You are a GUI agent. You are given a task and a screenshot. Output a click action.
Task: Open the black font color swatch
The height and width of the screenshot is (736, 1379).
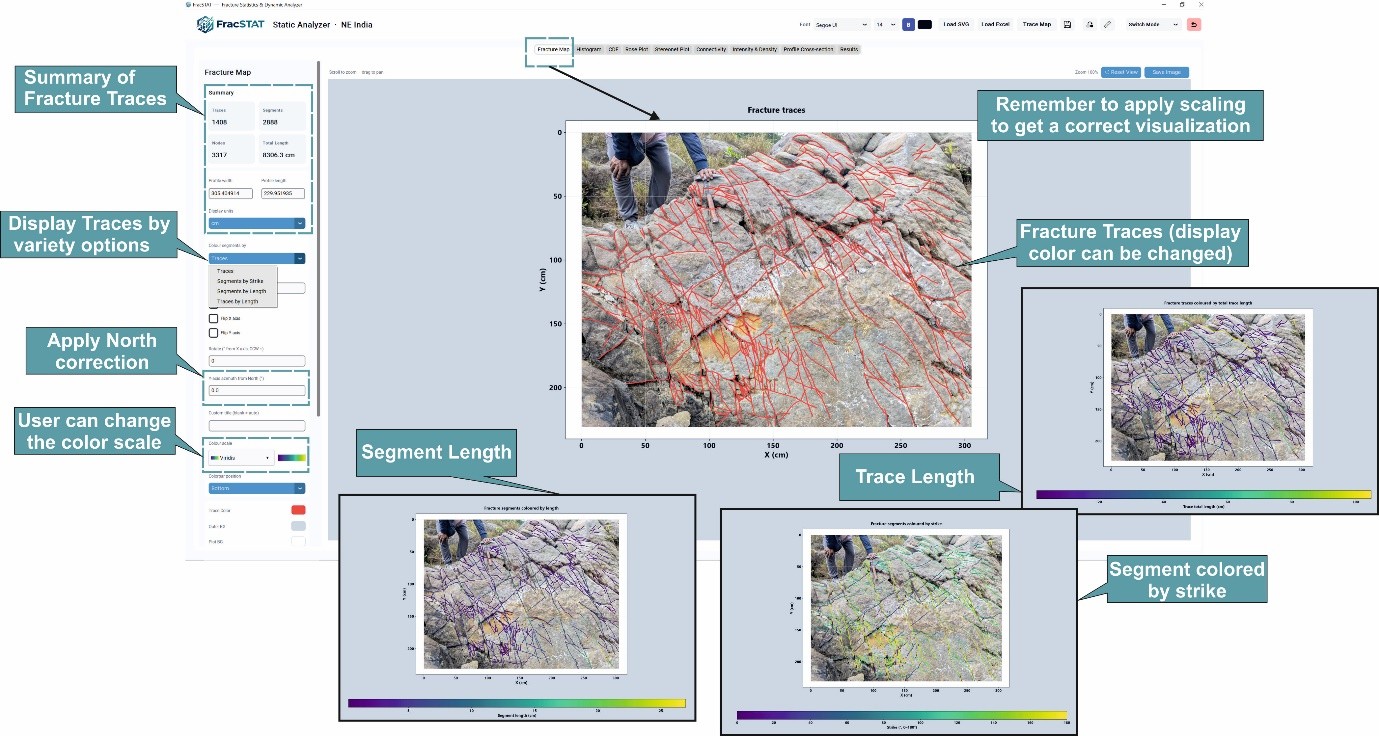pyautogui.click(x=925, y=24)
